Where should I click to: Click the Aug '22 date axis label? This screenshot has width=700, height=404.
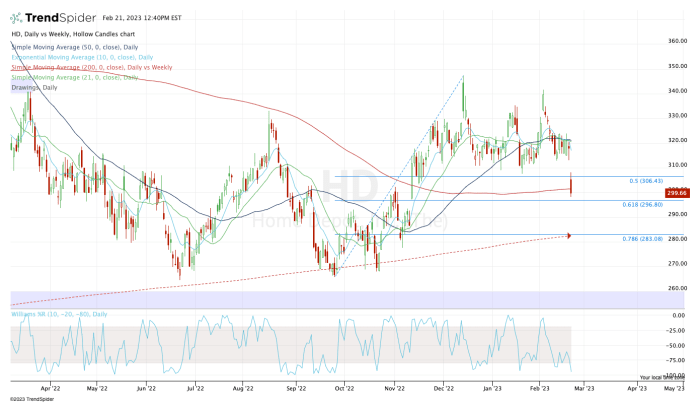tap(243, 388)
